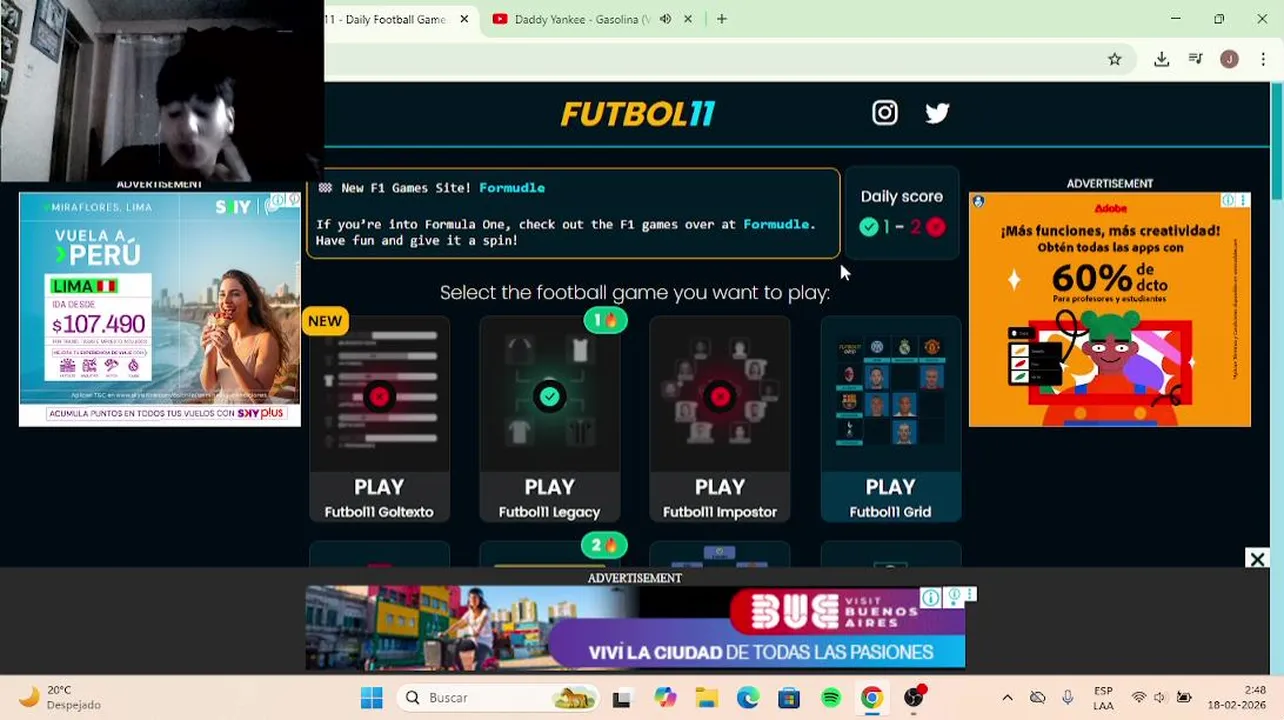Play the Futbol11 Grid game
Screen dimensions: 1284x720
[890, 418]
